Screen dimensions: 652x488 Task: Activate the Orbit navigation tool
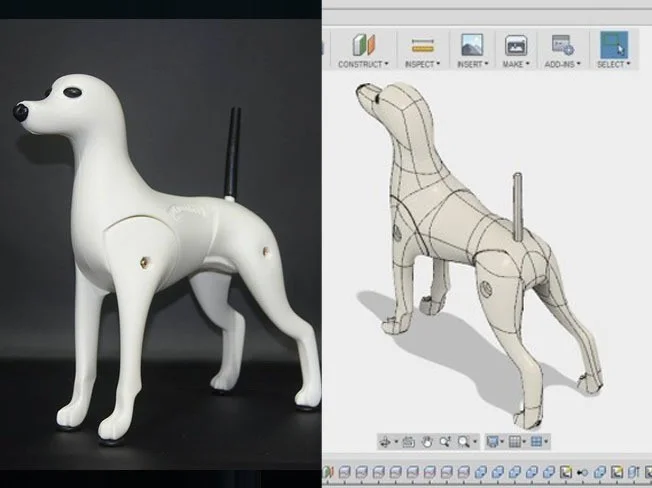387,441
